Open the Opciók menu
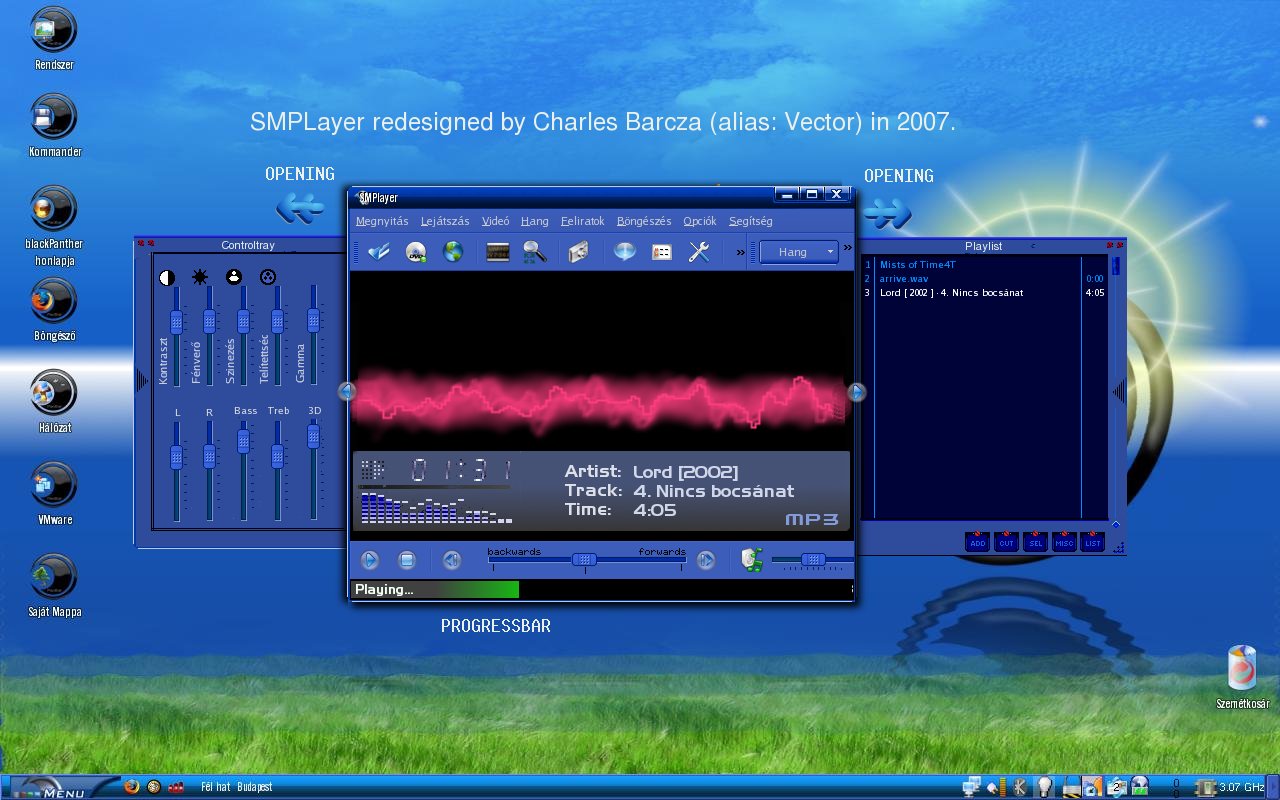Viewport: 1280px width, 800px height. (x=700, y=221)
